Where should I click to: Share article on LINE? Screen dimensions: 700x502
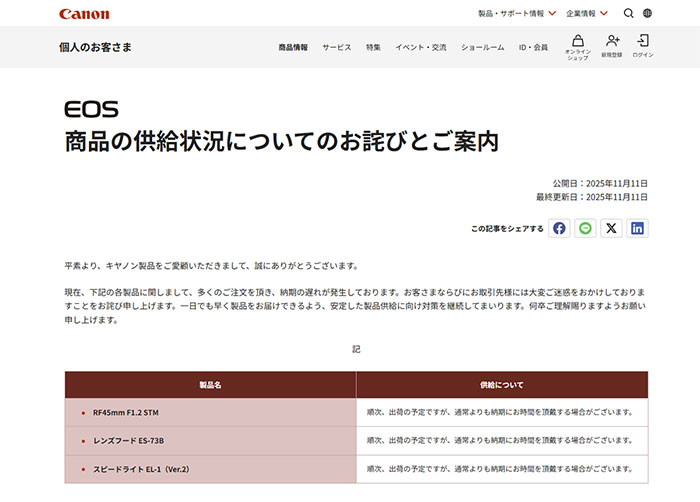[x=585, y=228]
